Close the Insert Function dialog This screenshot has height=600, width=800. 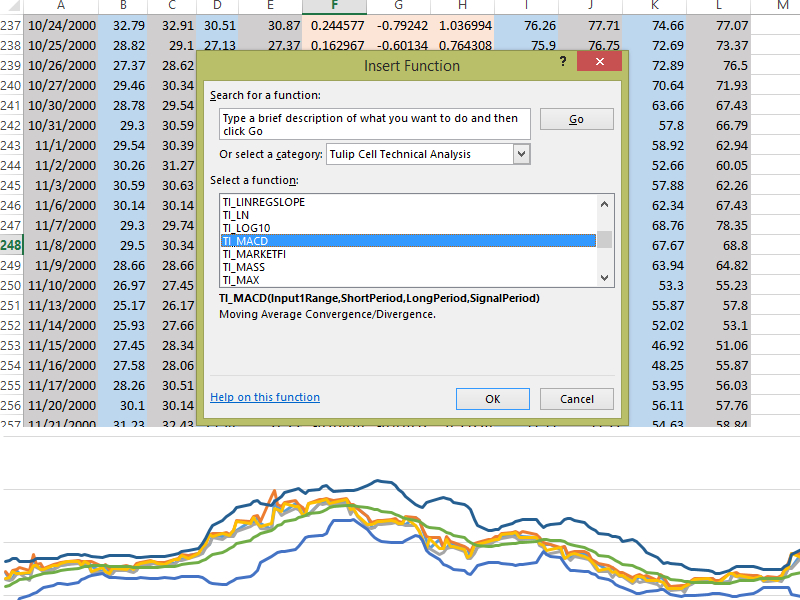point(599,62)
